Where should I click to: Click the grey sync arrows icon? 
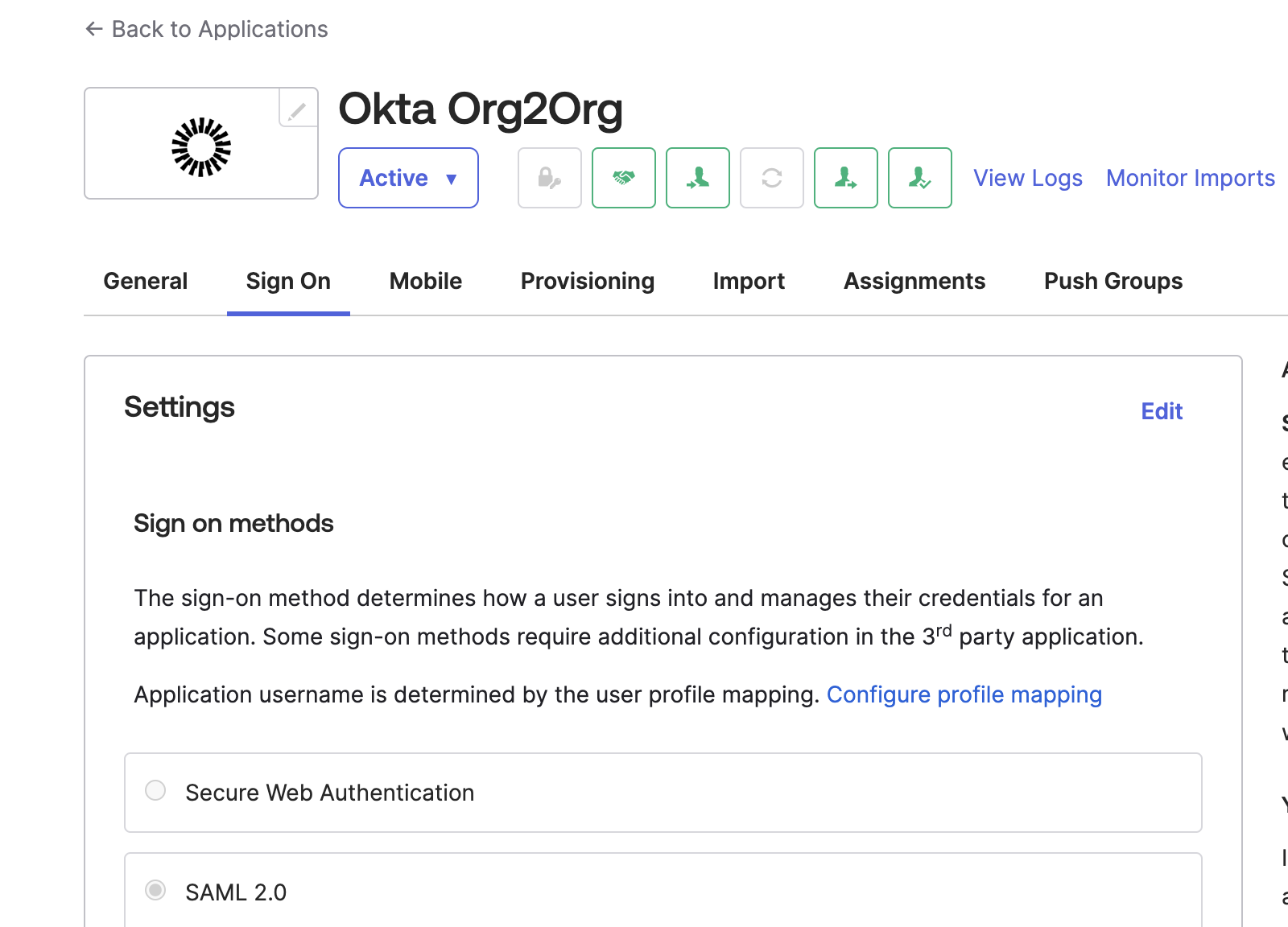point(772,178)
